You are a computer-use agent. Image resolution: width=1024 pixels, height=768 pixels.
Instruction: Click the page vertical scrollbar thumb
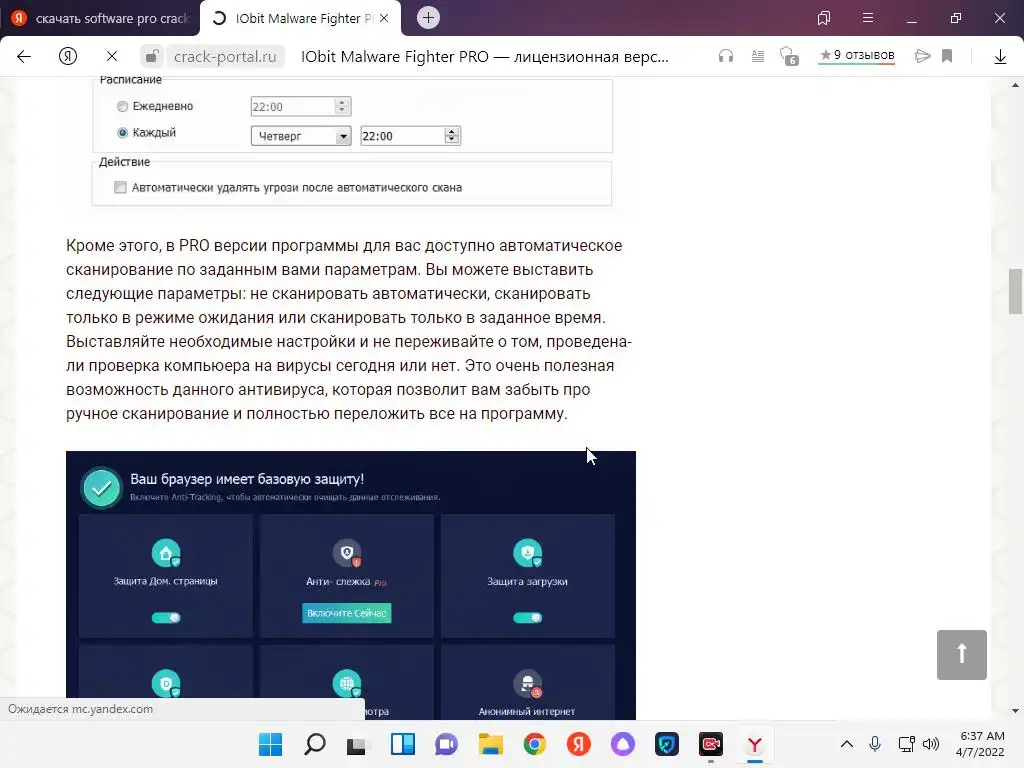coord(1015,291)
